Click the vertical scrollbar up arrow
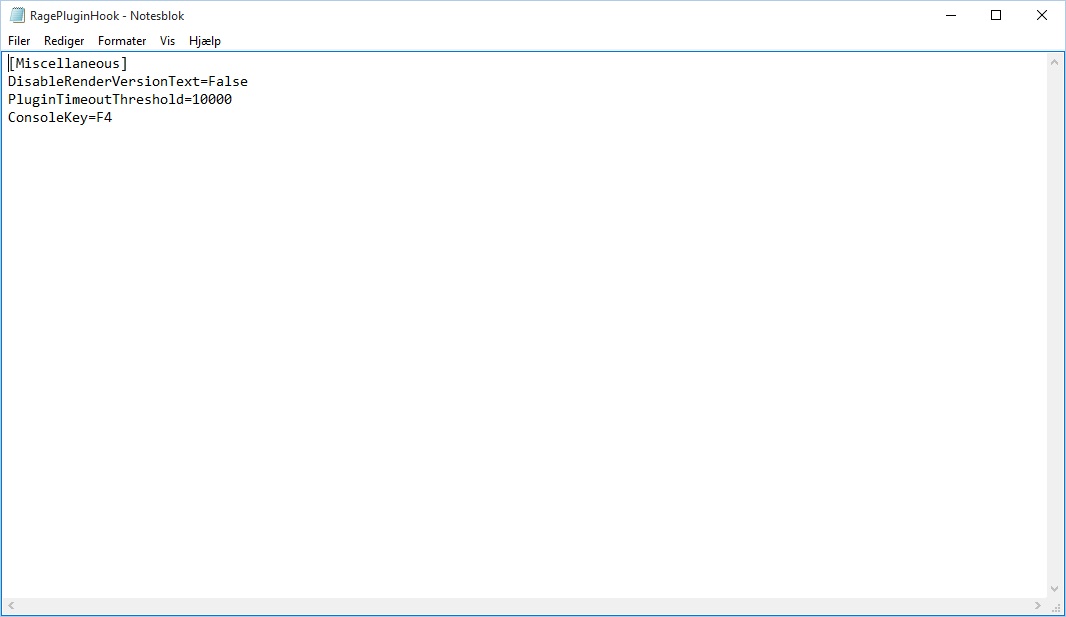Image resolution: width=1066 pixels, height=617 pixels. 1054,62
